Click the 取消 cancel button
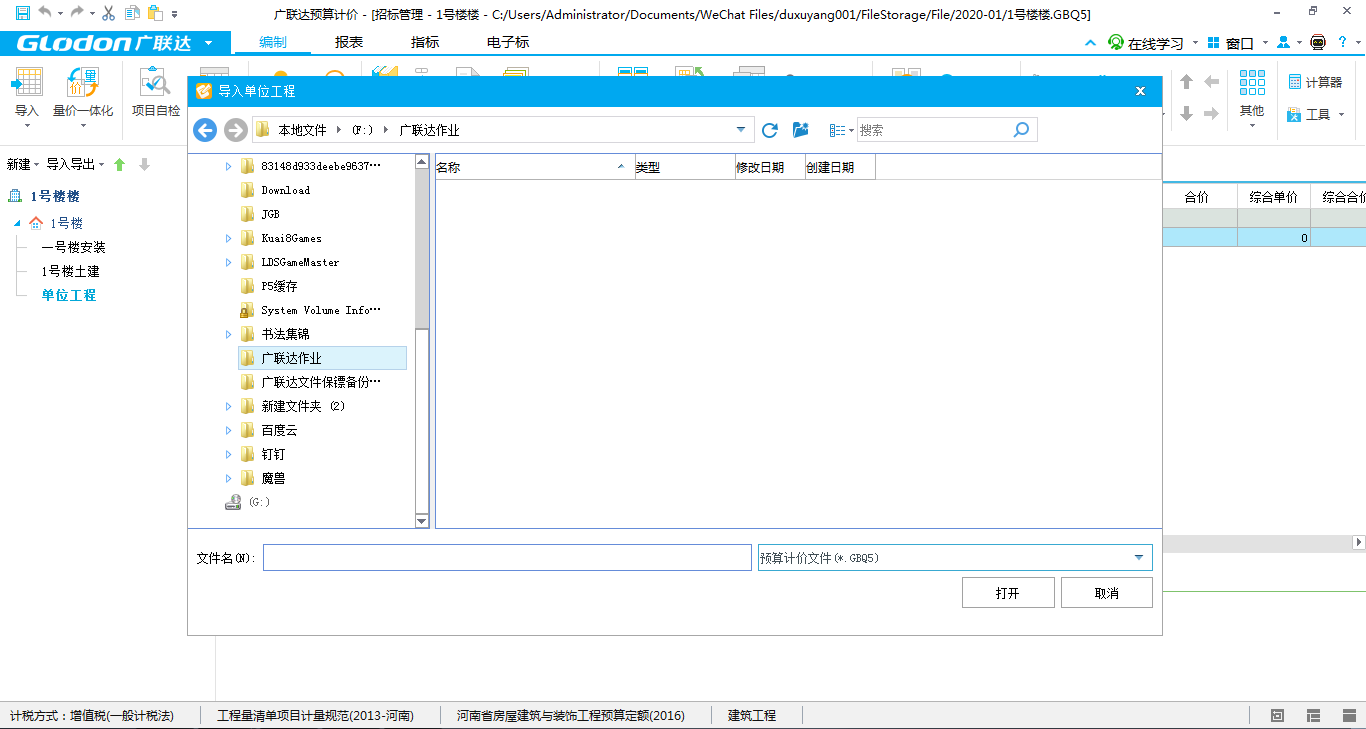 pyautogui.click(x=1107, y=593)
